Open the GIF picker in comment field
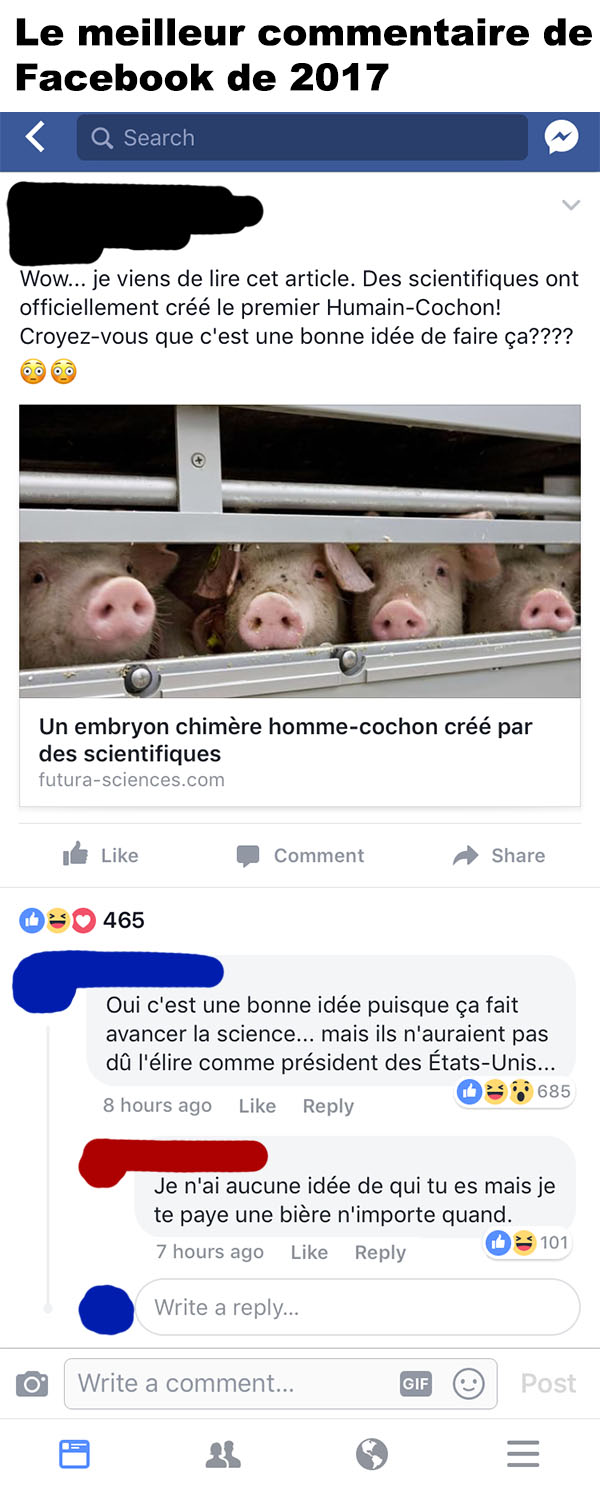 [415, 1383]
